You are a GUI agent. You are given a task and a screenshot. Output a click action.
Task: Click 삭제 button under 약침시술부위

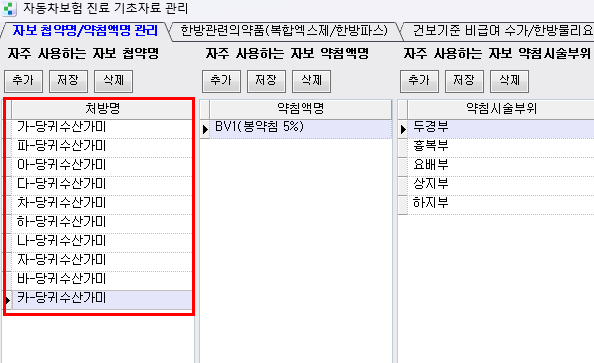pyautogui.click(x=510, y=81)
